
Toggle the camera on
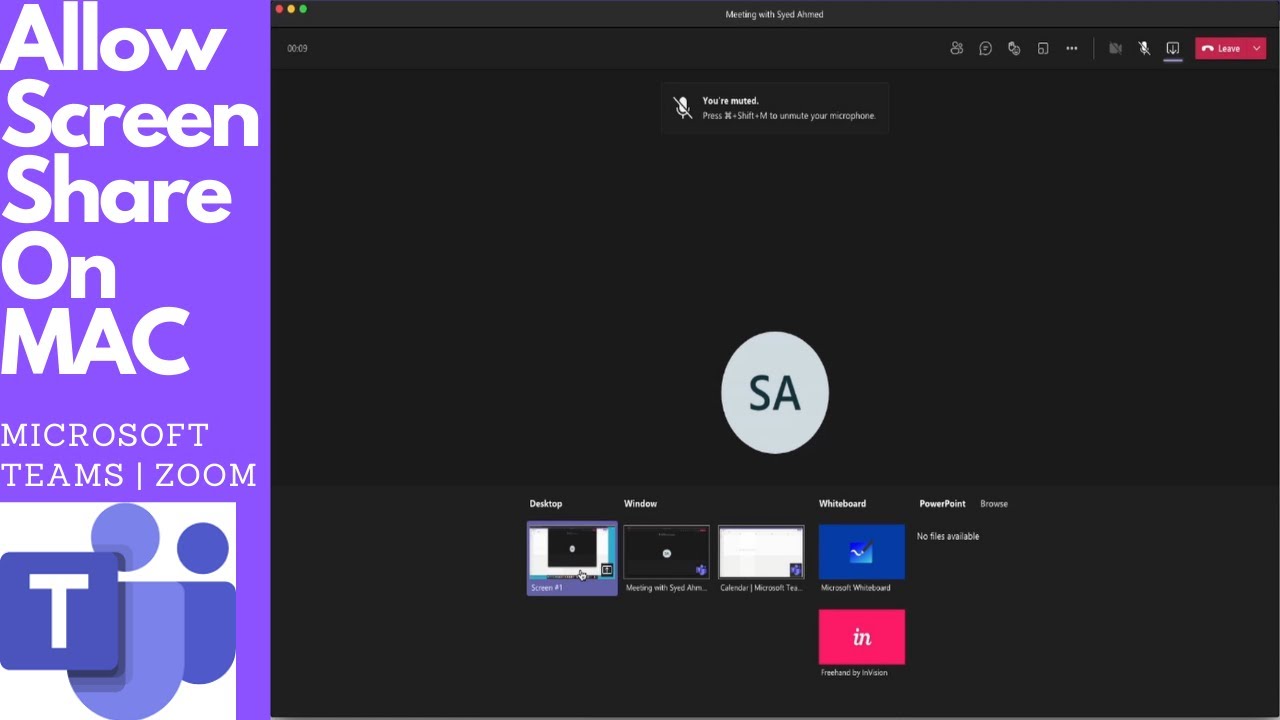1115,48
